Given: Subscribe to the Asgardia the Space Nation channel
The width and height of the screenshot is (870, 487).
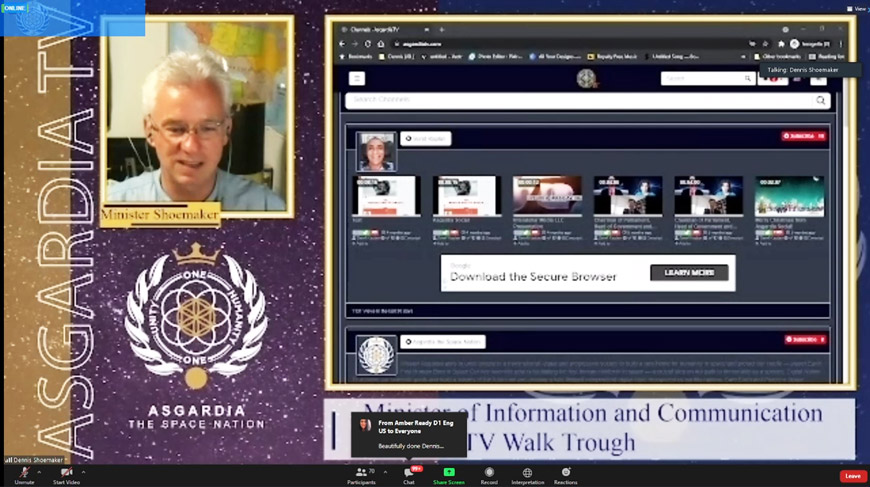Looking at the screenshot, I should [x=806, y=339].
